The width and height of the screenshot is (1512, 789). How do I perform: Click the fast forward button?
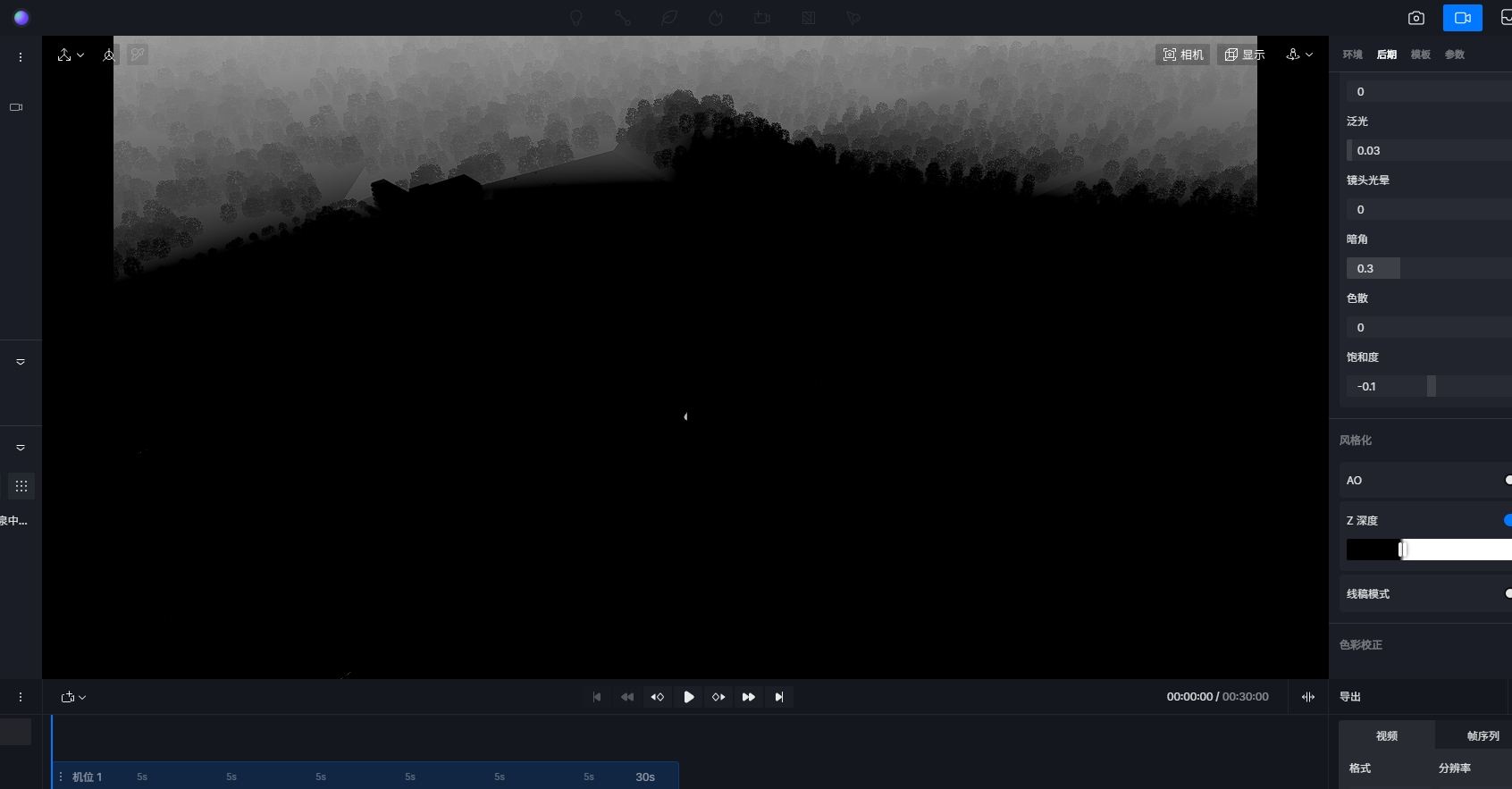coord(749,697)
